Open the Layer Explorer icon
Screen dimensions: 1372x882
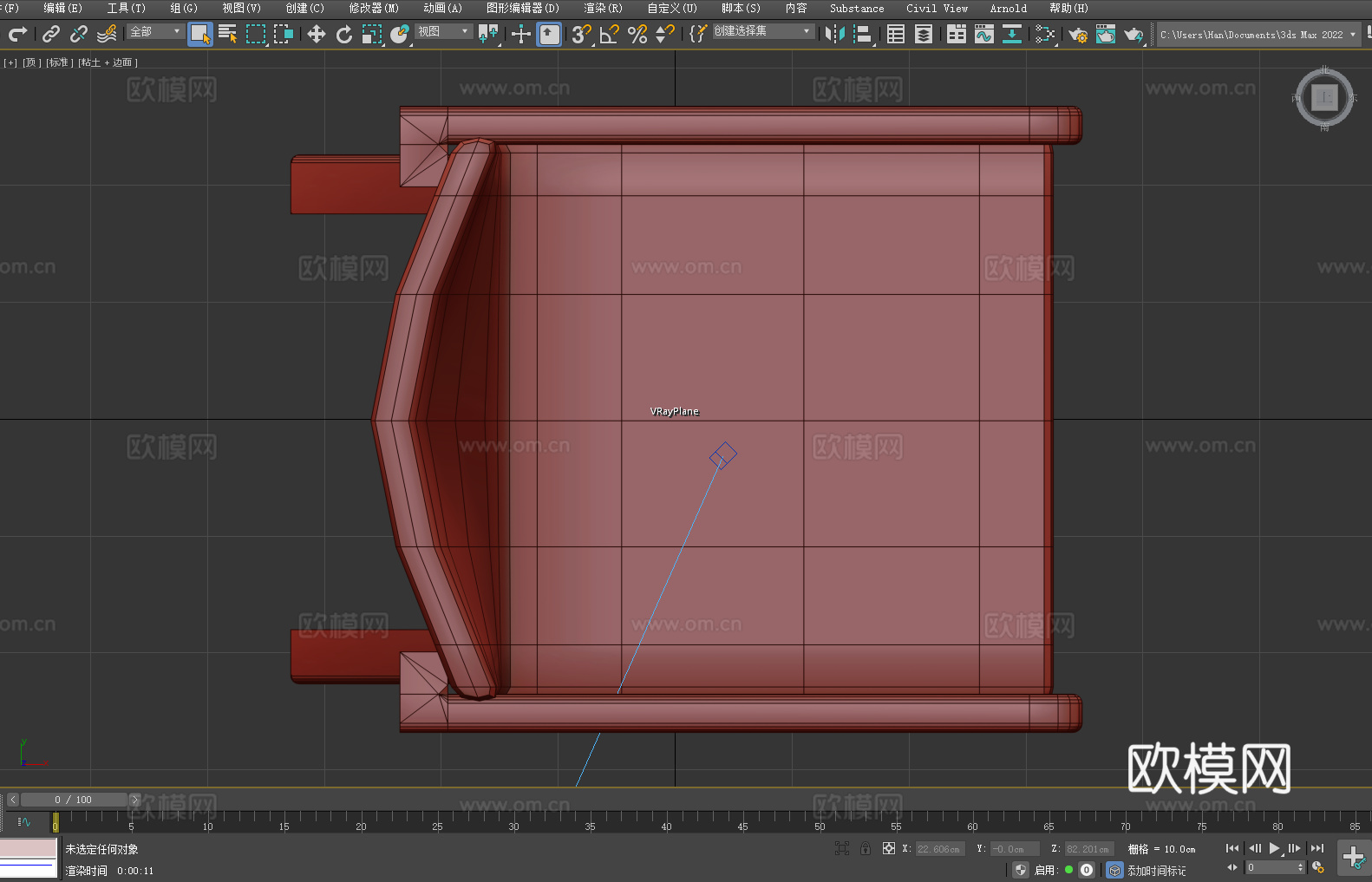click(924, 34)
